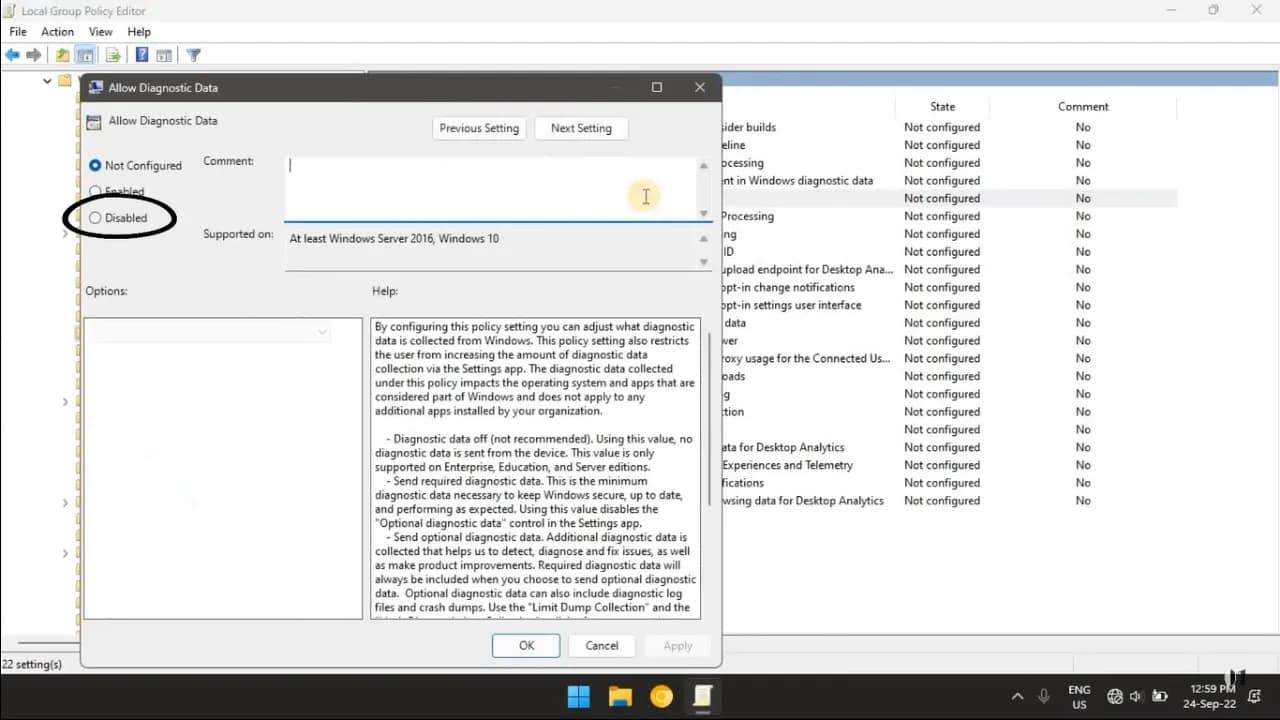The height and width of the screenshot is (720, 1280).
Task: Click the Next Setting button
Action: [x=581, y=128]
